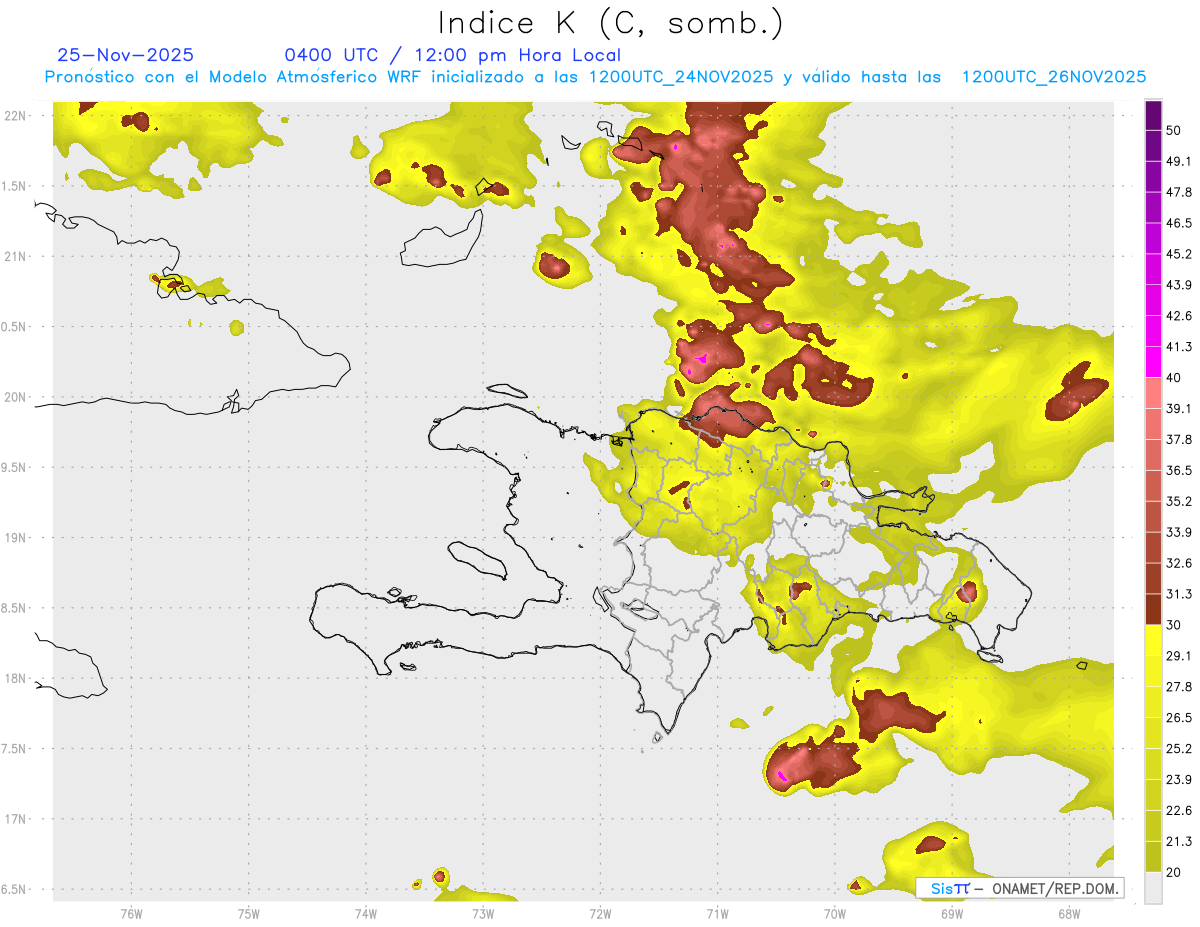Click the "17N" latitude label
The height and width of the screenshot is (927, 1200).
pos(15,820)
